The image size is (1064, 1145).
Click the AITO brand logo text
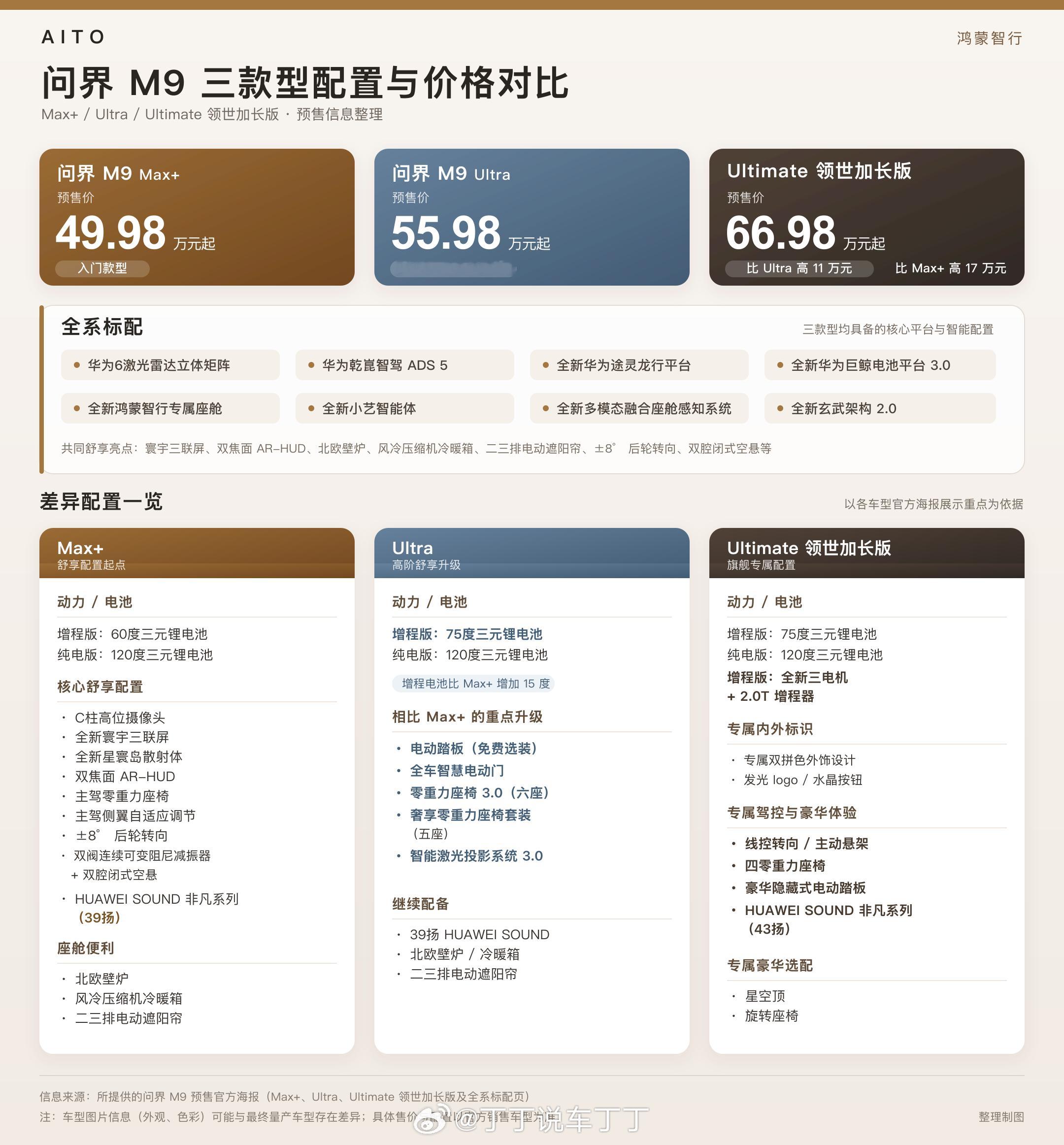click(72, 37)
